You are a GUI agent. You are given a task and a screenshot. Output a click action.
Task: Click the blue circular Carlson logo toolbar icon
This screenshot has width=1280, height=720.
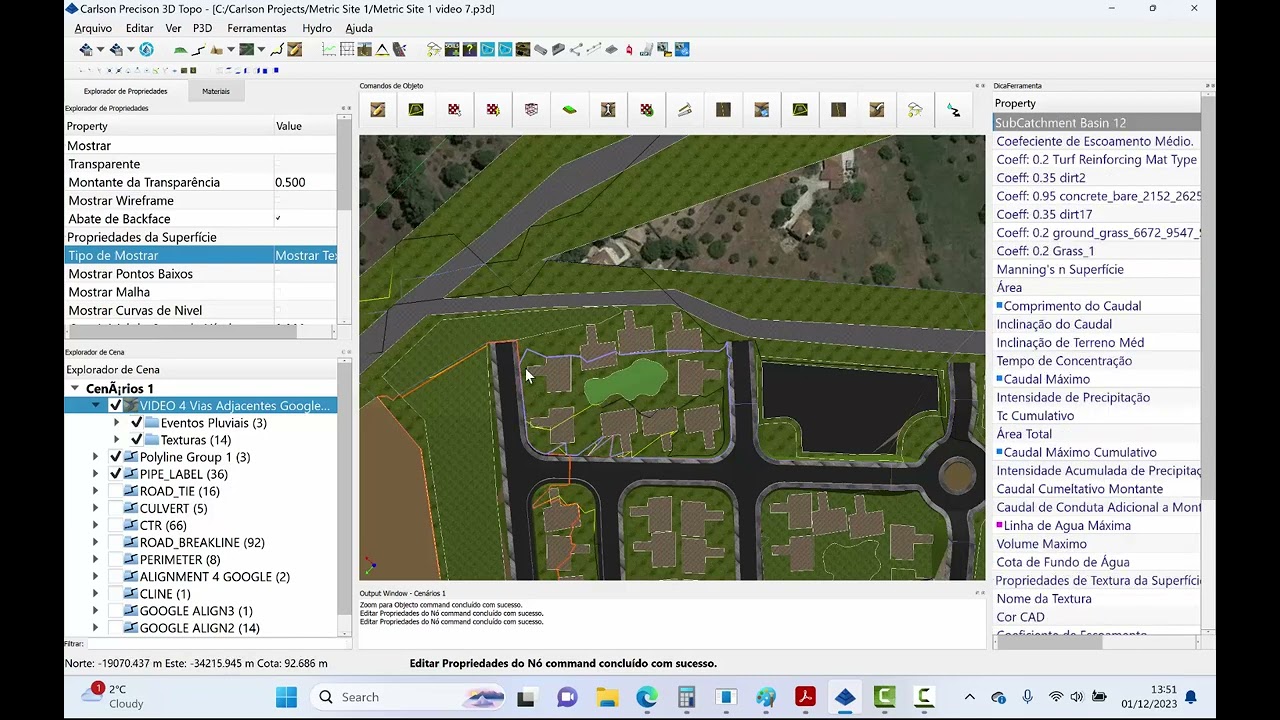pyautogui.click(x=146, y=49)
